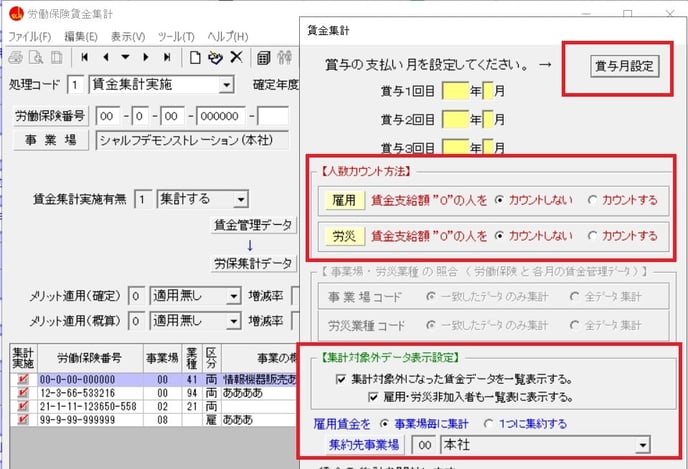
Task: Choose 1つに集約する radio option
Action: [488, 424]
